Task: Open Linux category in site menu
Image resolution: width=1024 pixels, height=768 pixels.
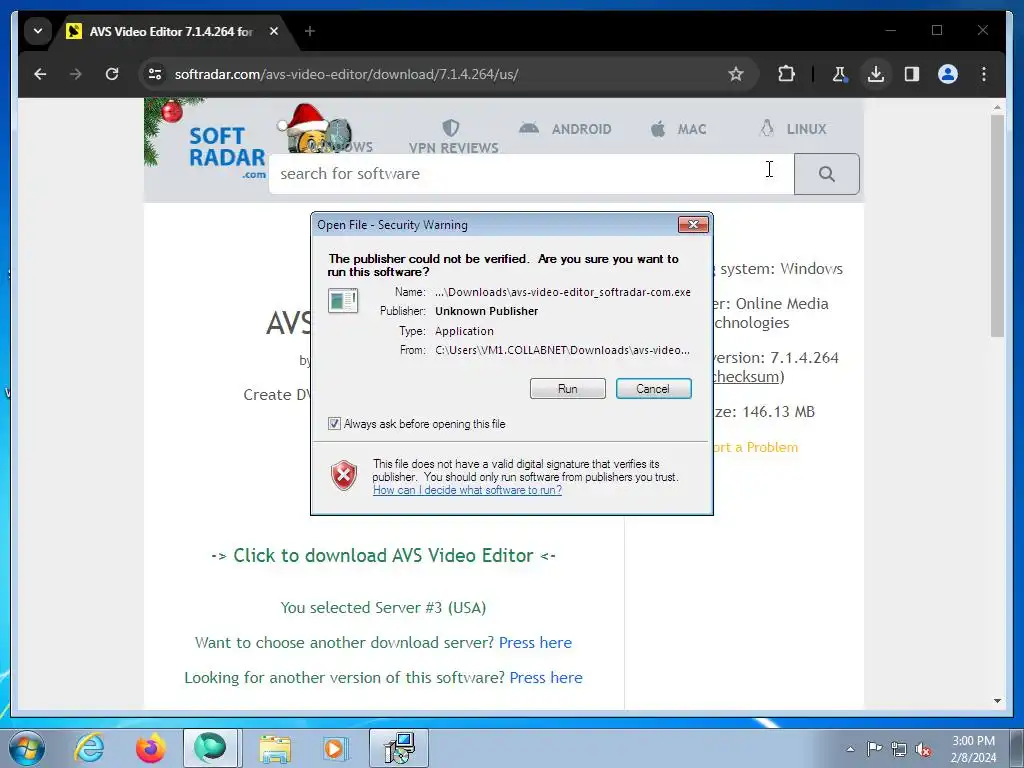Action: [793, 129]
